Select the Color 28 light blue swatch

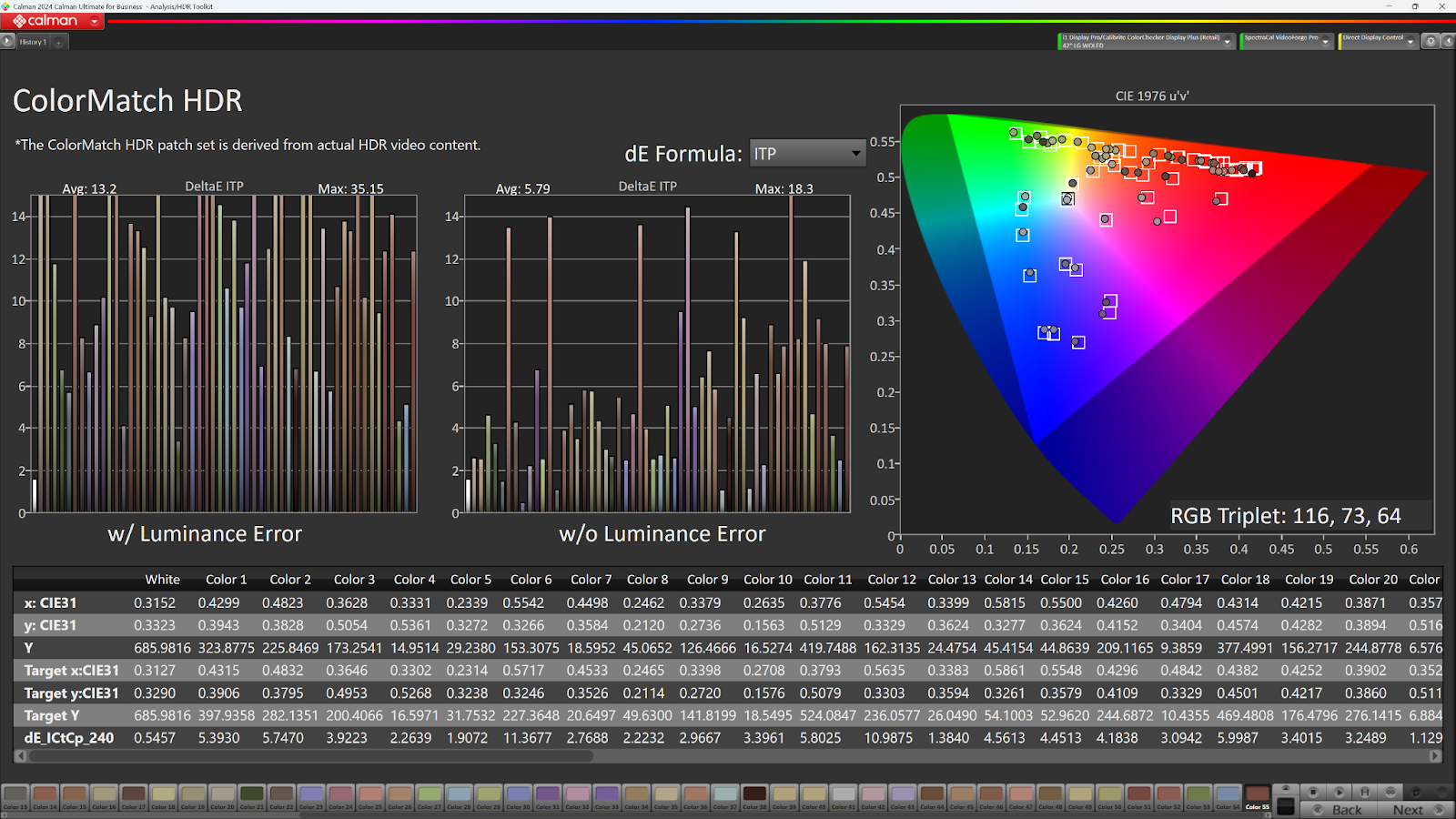click(x=459, y=797)
